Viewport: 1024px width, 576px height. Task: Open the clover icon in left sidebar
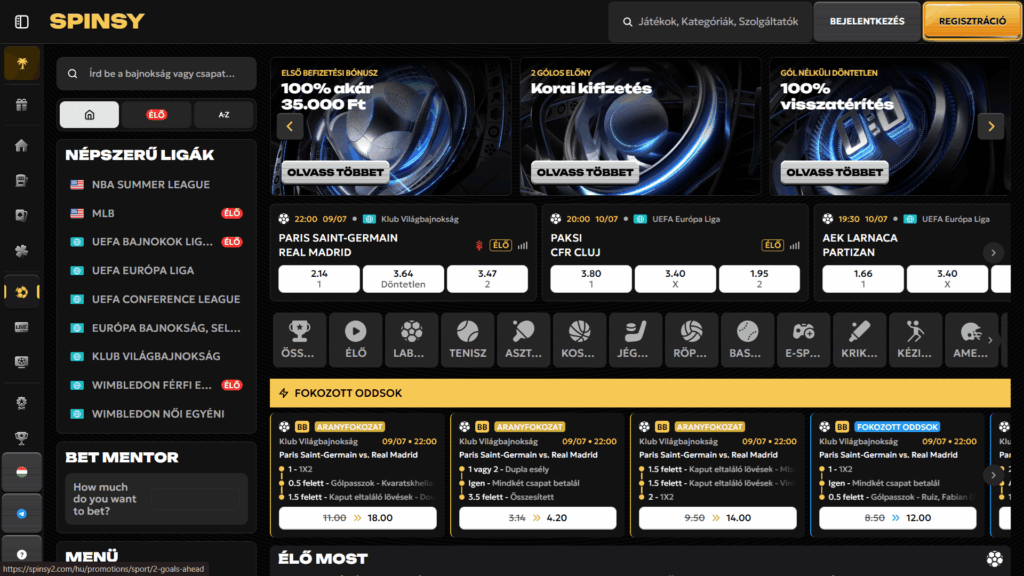coord(22,251)
